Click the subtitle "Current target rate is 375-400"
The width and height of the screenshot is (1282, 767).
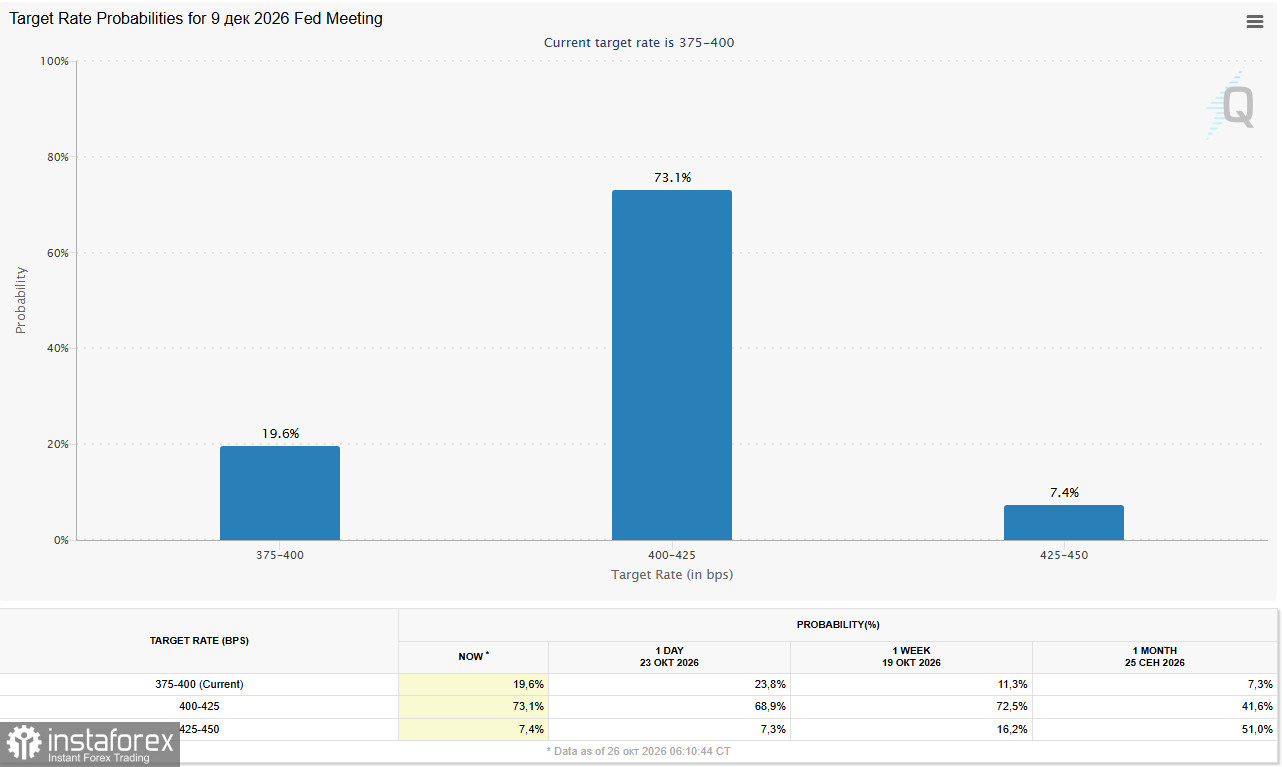point(640,42)
